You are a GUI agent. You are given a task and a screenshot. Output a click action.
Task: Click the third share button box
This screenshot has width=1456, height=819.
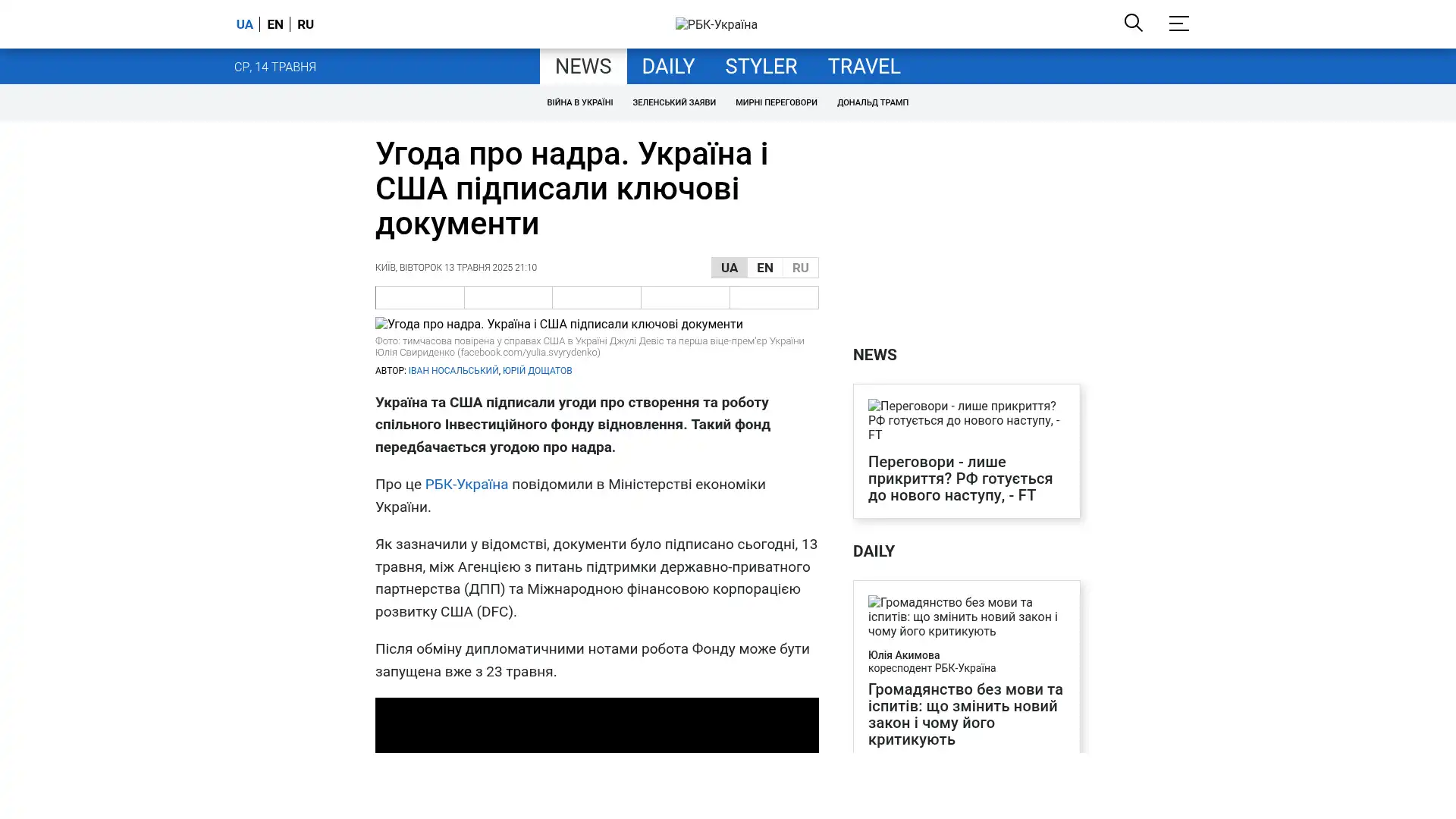[x=596, y=297]
